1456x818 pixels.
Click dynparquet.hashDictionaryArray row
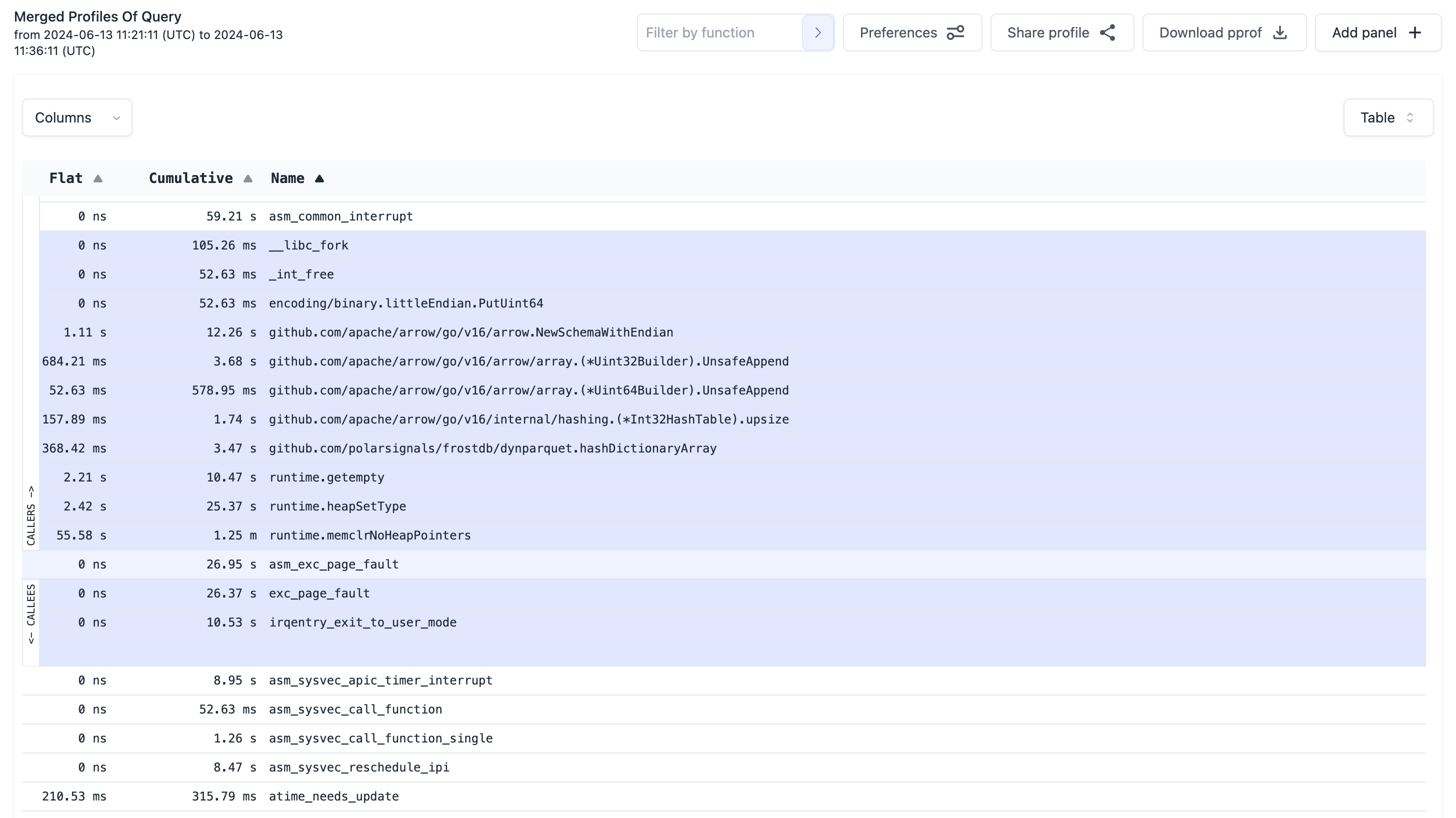pos(732,448)
